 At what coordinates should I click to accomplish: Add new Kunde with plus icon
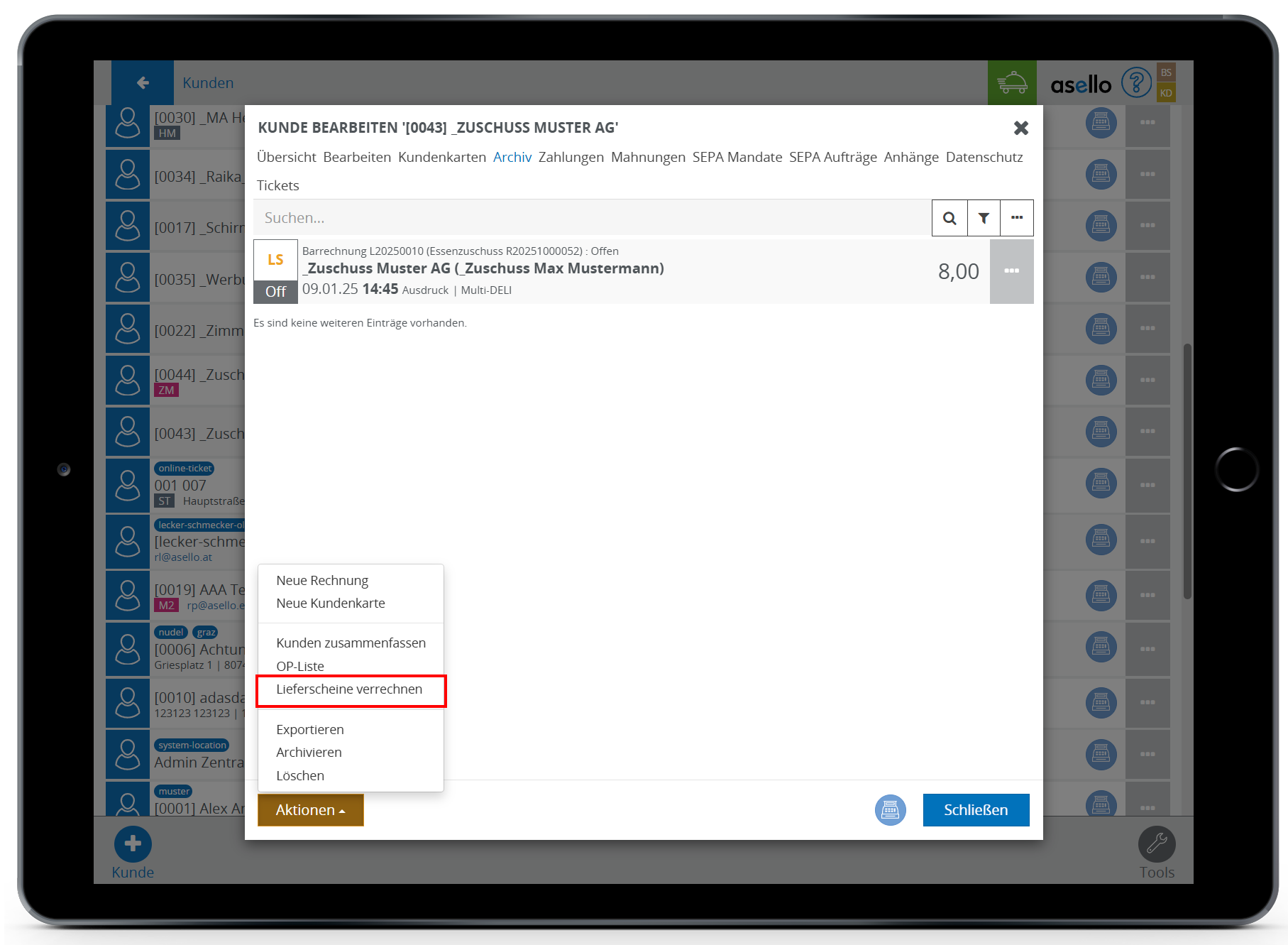pos(133,844)
